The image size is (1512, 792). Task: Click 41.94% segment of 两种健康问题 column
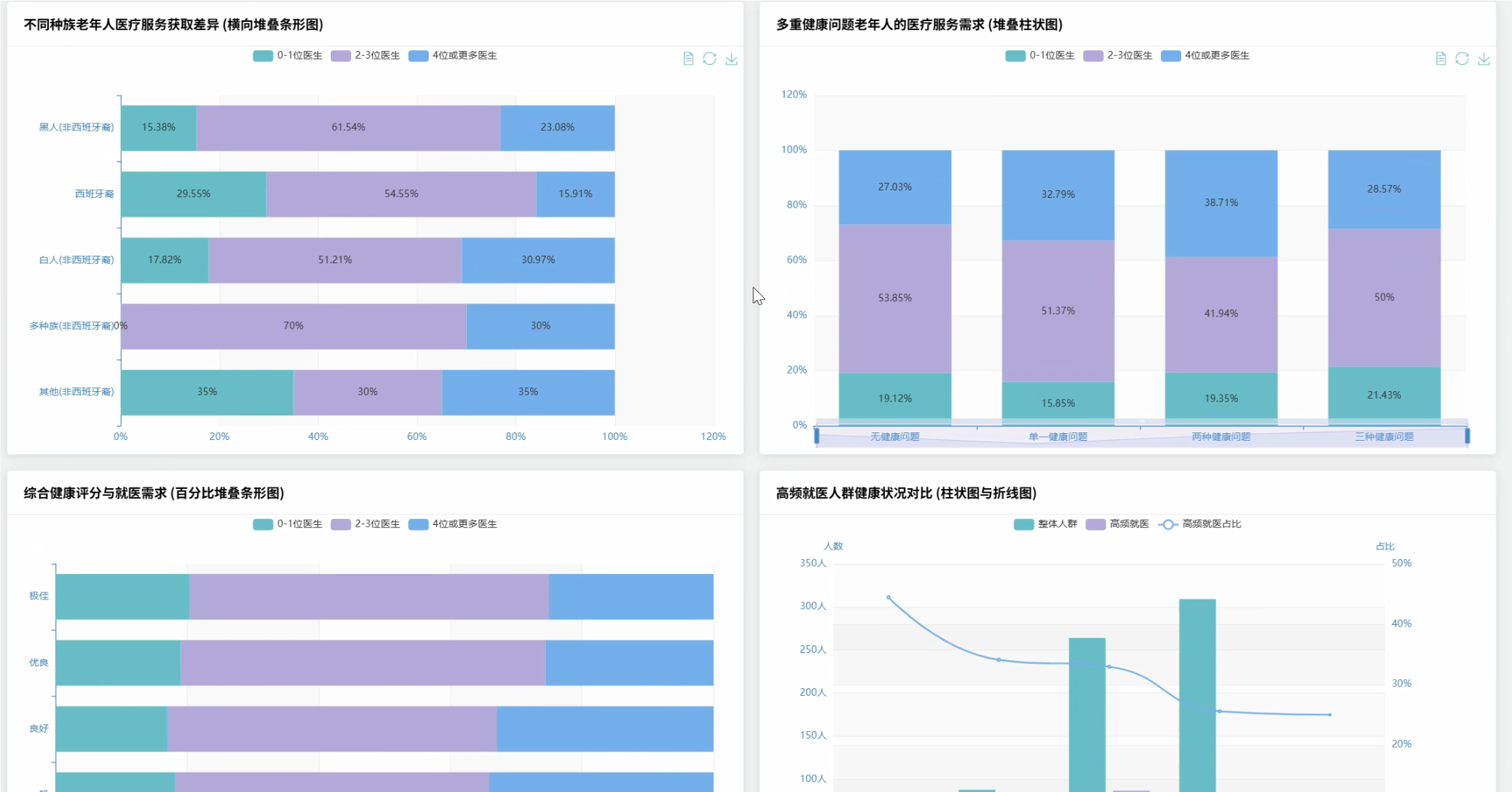[x=1221, y=314]
